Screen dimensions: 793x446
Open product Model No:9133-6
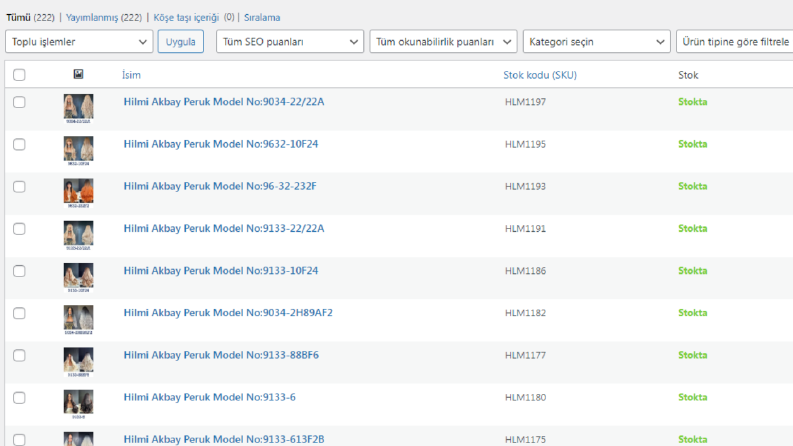click(x=209, y=397)
